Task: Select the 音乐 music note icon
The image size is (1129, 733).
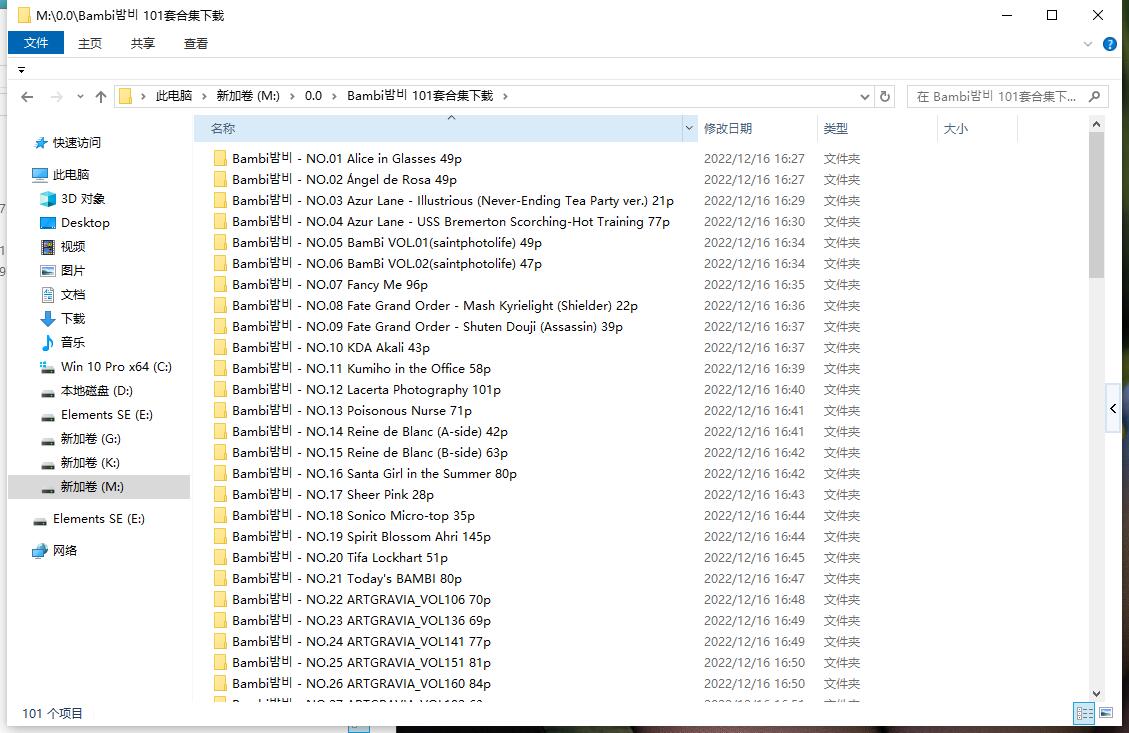Action: [x=48, y=343]
